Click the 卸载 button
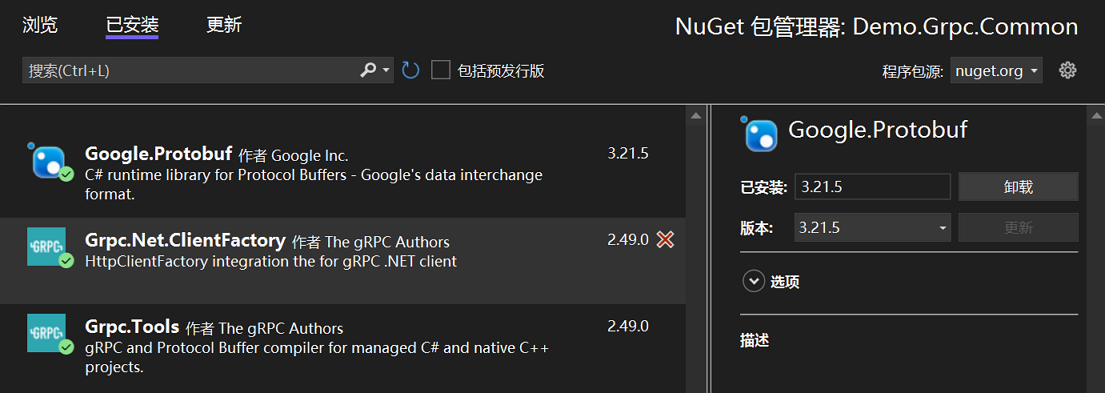The image size is (1105, 393). click(1018, 187)
